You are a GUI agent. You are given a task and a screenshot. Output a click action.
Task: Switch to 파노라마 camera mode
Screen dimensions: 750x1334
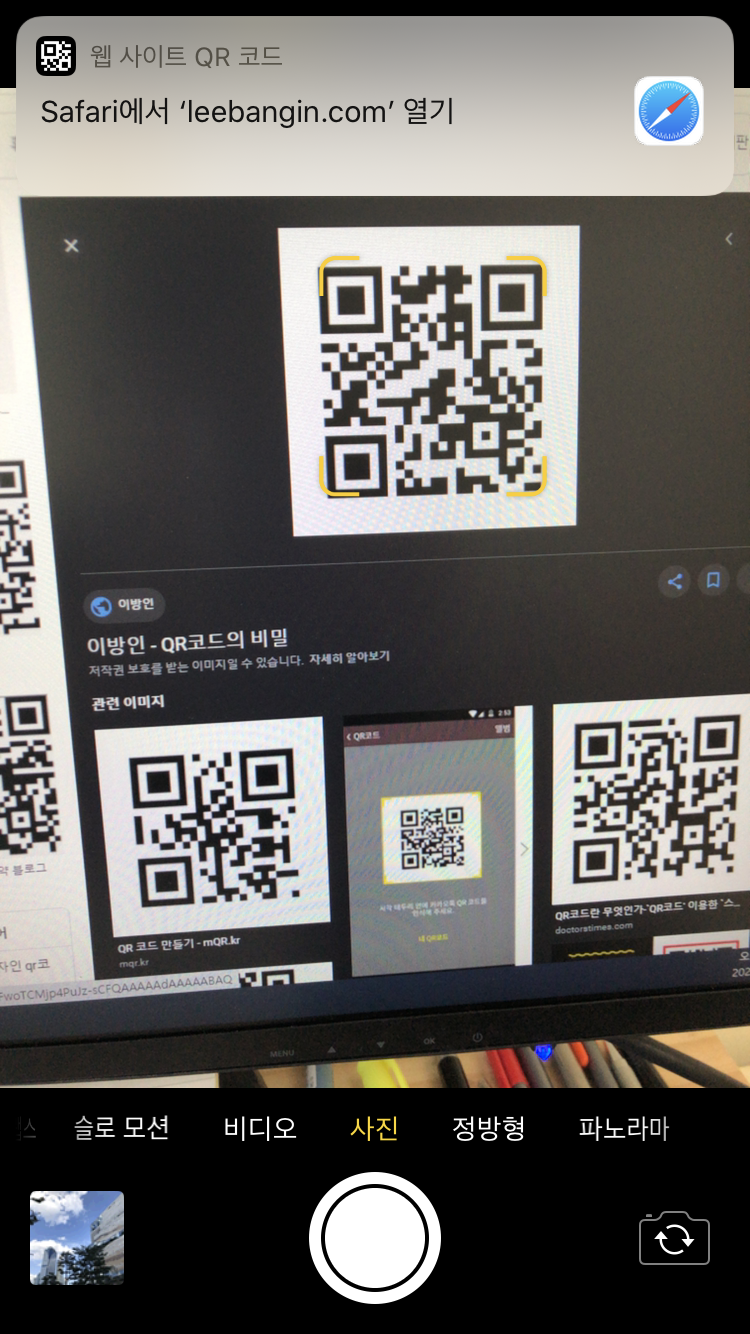coord(624,1128)
